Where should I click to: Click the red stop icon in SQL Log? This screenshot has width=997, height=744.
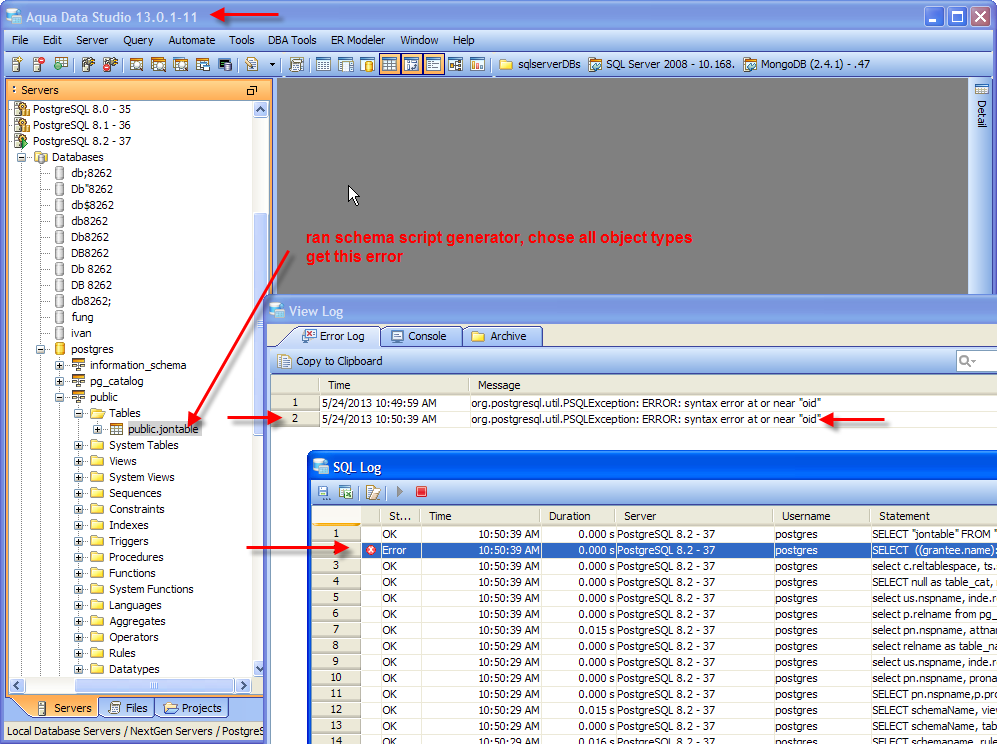(x=422, y=492)
